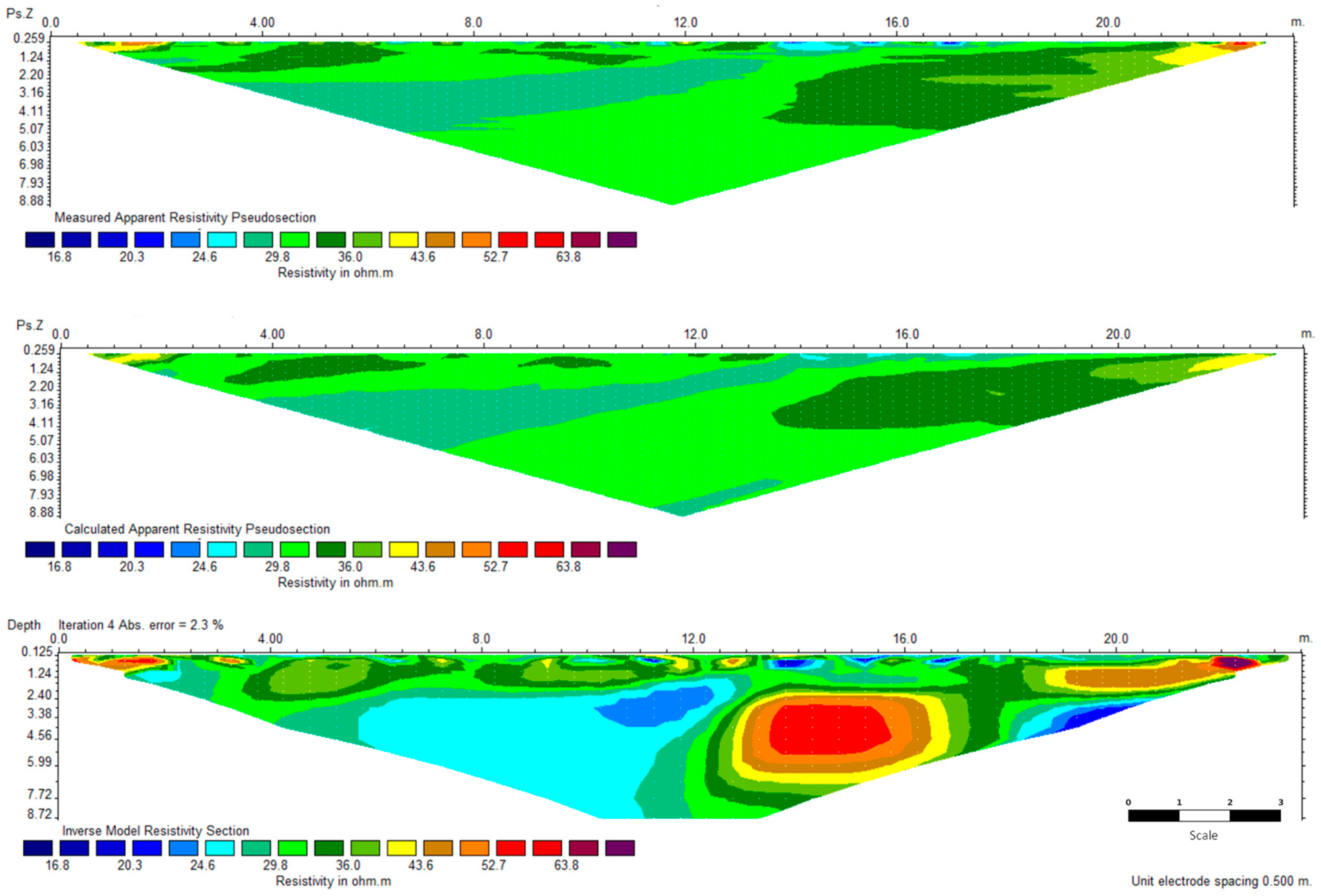Select the darkest blue swatch in the measured legend
The image size is (1321, 896).
(40, 239)
